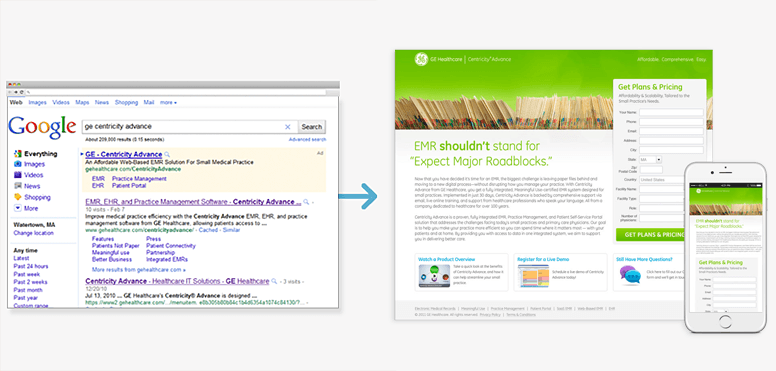
Task: Open the Advanced search link
Action: point(307,139)
